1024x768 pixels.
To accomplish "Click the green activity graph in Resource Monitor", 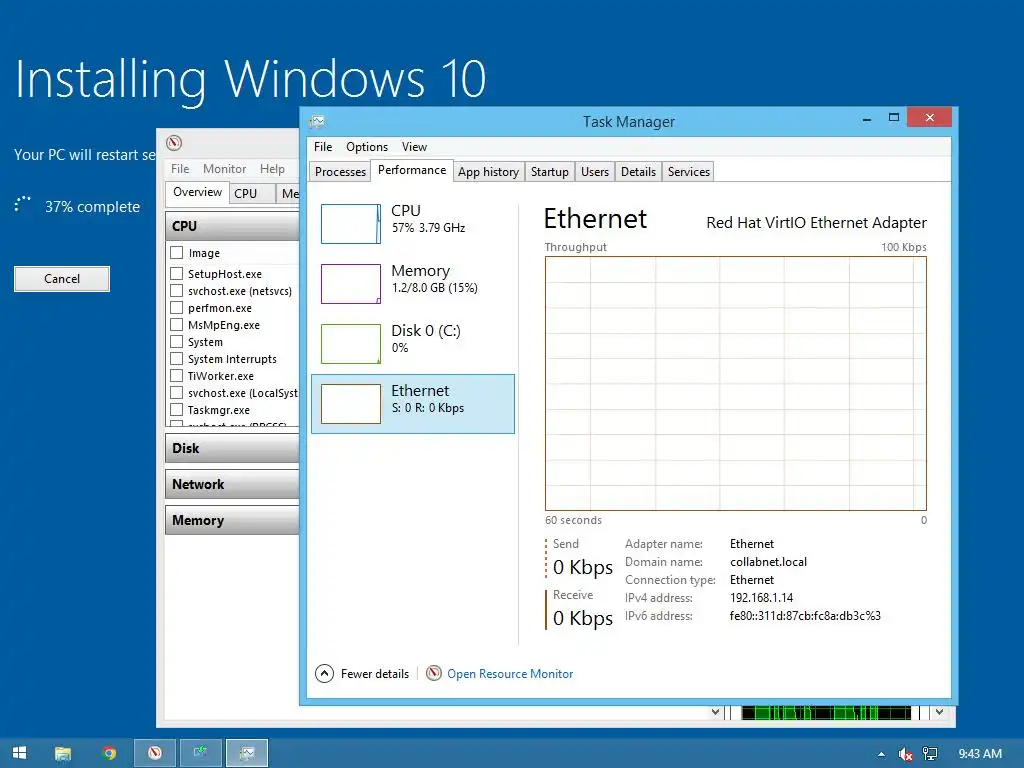I will click(x=826, y=712).
